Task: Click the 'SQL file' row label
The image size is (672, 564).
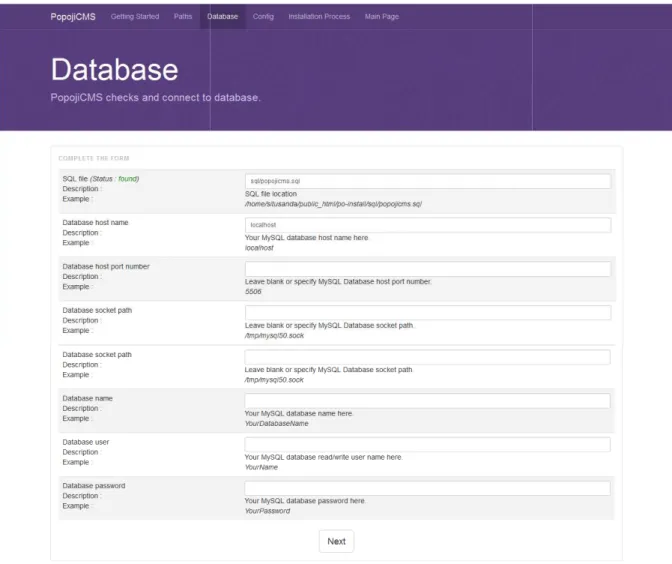Action: click(75, 179)
